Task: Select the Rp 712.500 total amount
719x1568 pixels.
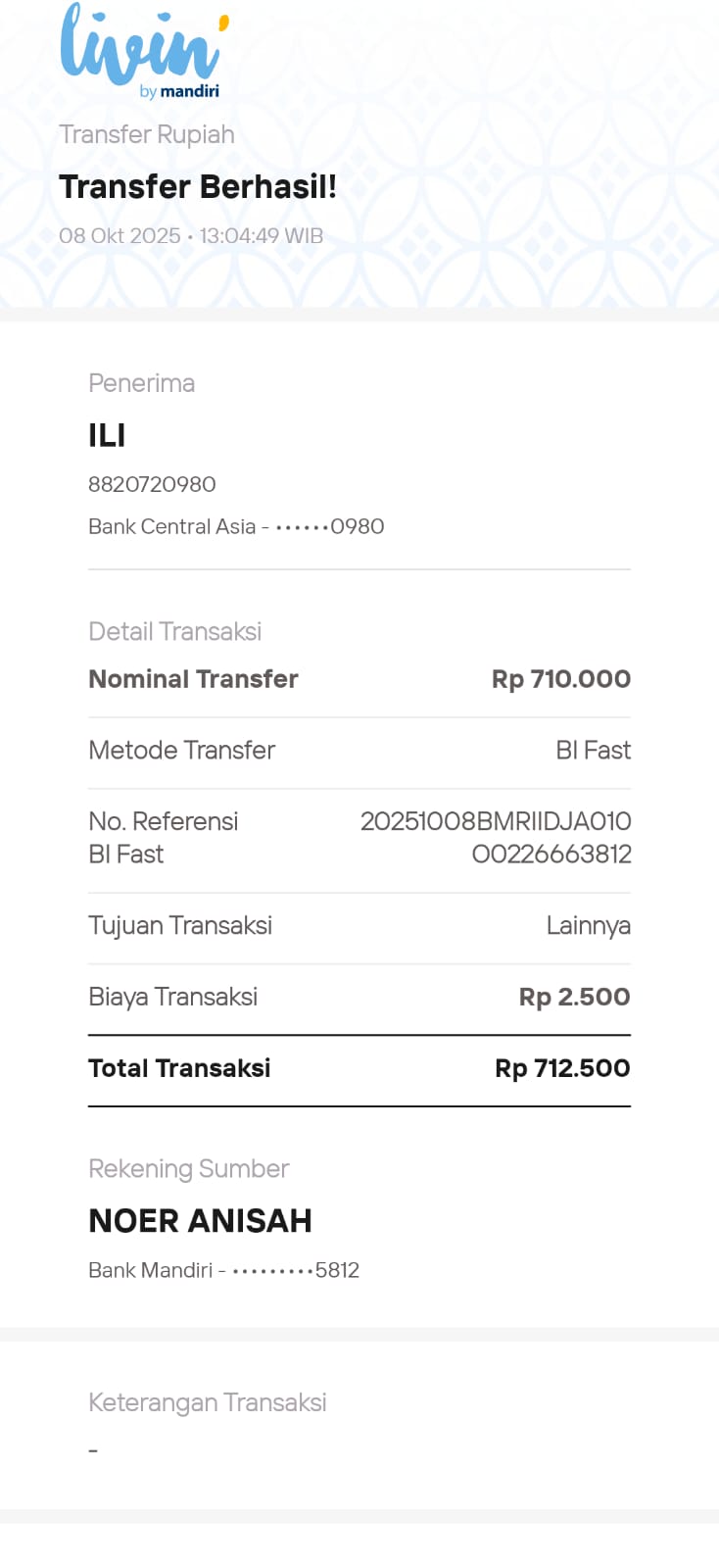Action: coord(562,1068)
